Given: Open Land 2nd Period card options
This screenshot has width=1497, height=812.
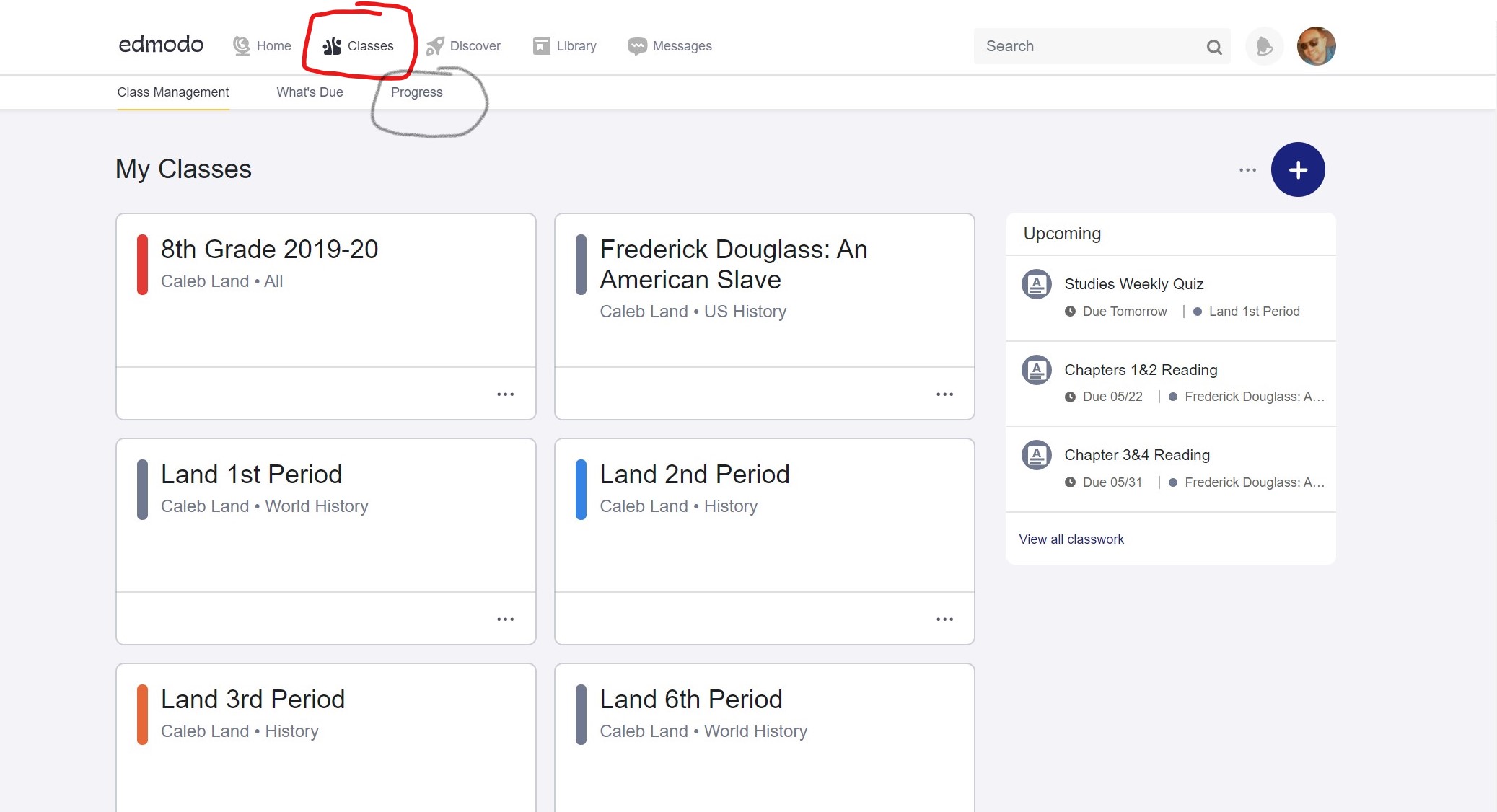Looking at the screenshot, I should 944,619.
